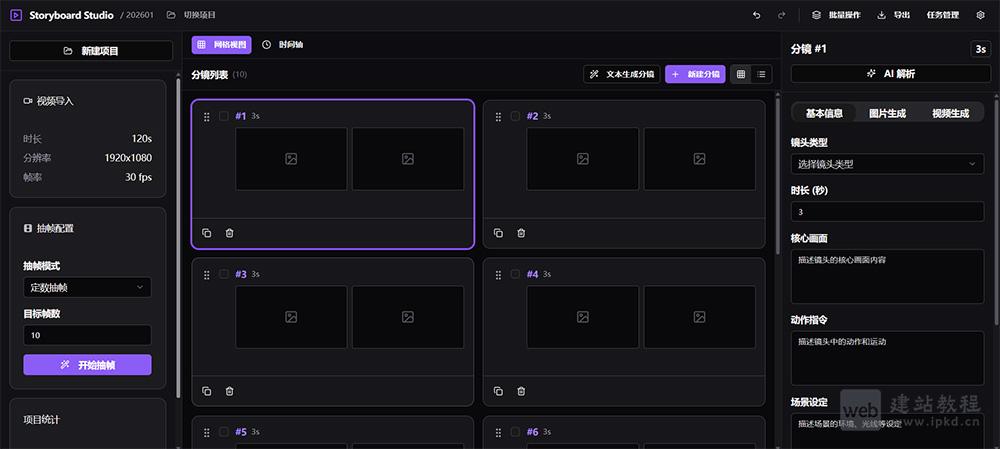
Task: Click the storyboard list vertical scrollbar
Action: [x=776, y=250]
